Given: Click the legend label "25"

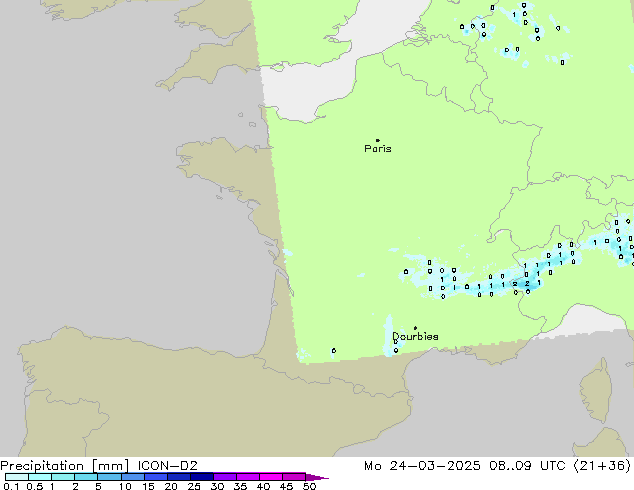Looking at the screenshot, I should (x=194, y=486).
